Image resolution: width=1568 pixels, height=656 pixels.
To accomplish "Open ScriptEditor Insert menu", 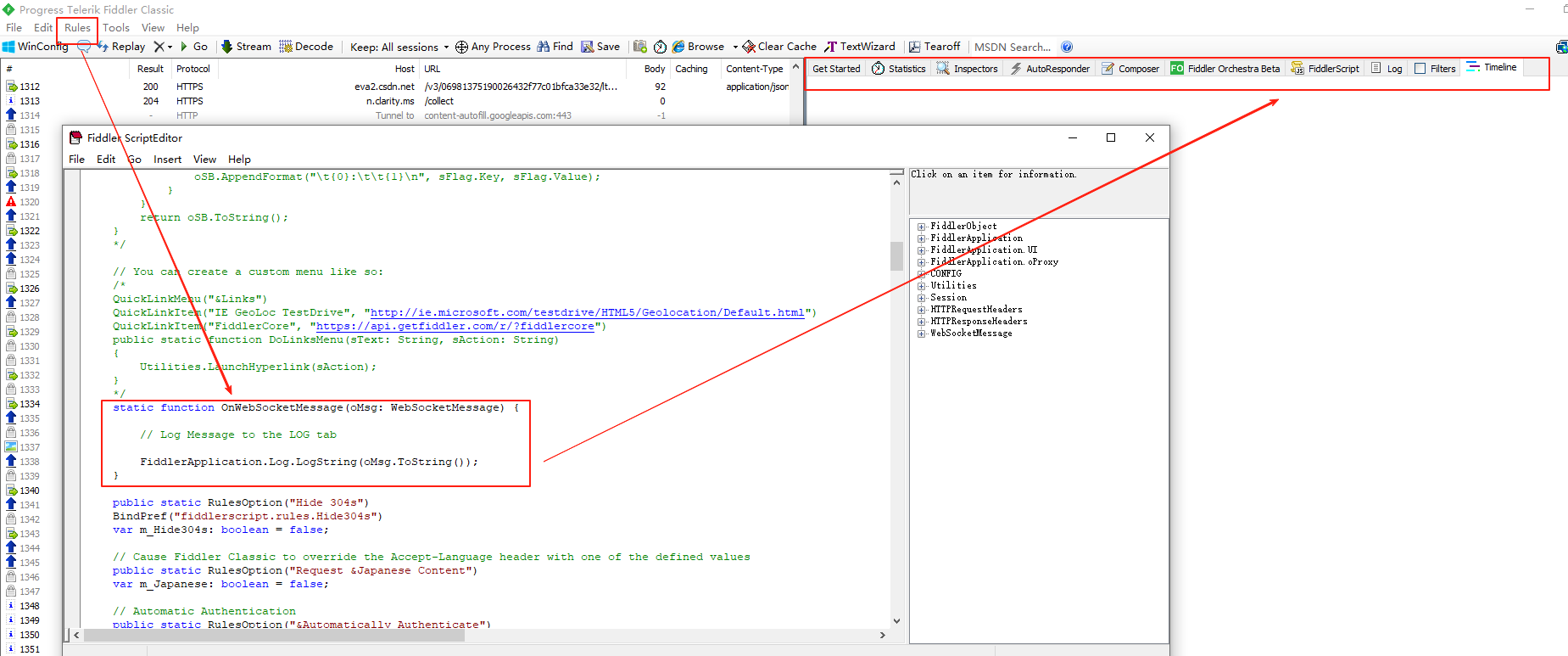I will coord(167,159).
